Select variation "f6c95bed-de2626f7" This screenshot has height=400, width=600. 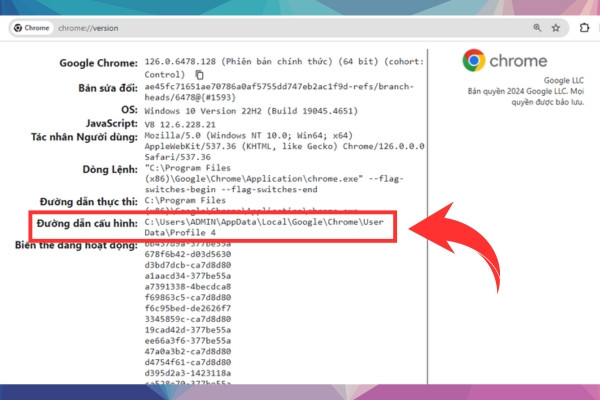click(x=188, y=308)
